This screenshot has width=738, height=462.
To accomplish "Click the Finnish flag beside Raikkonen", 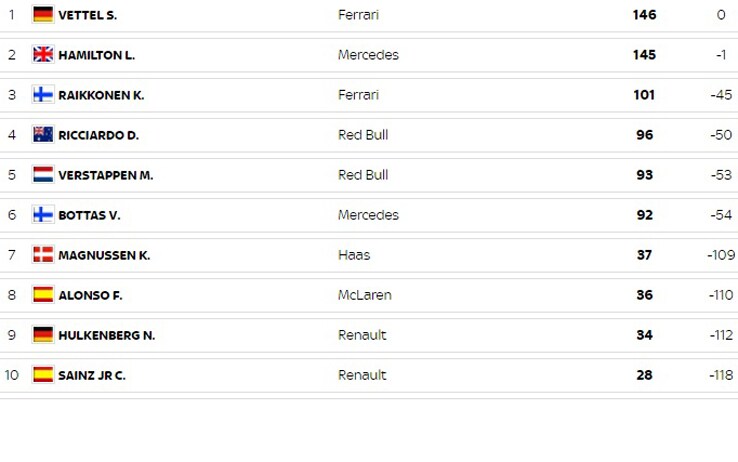I will (43, 95).
